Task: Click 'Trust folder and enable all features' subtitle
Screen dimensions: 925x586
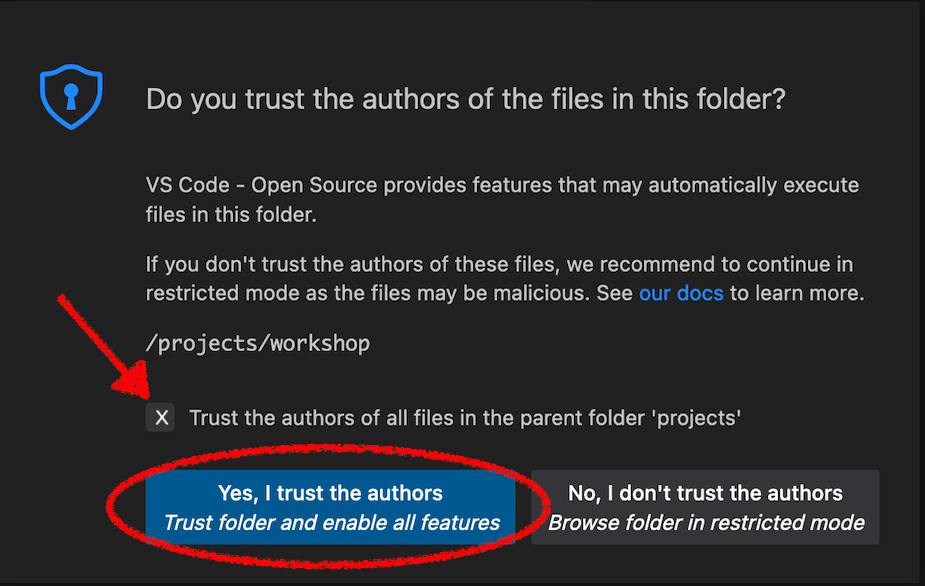Action: point(331,522)
